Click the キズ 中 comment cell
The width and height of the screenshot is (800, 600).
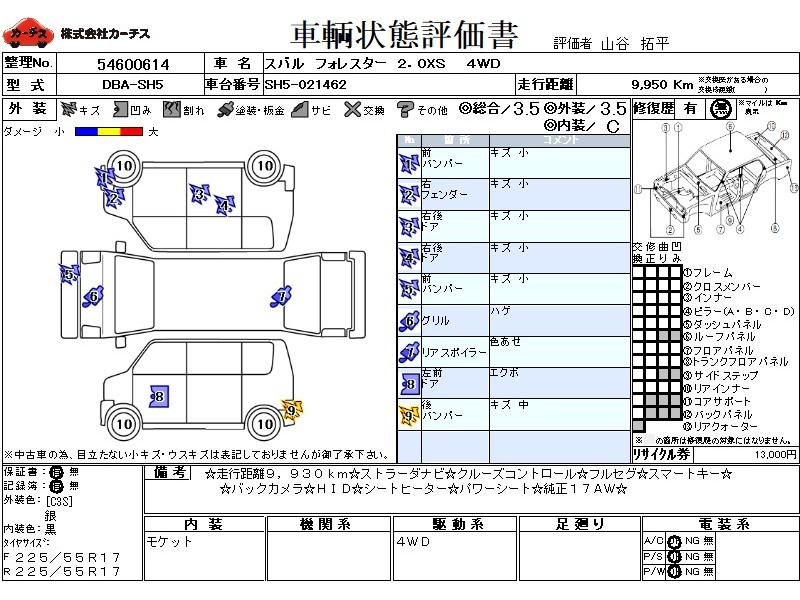(560, 415)
